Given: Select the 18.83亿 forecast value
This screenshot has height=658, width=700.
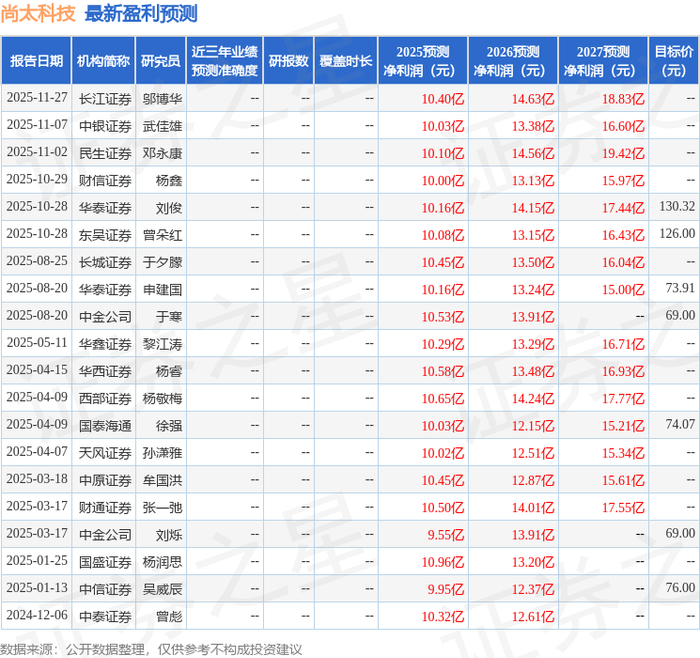Looking at the screenshot, I should [x=623, y=99].
